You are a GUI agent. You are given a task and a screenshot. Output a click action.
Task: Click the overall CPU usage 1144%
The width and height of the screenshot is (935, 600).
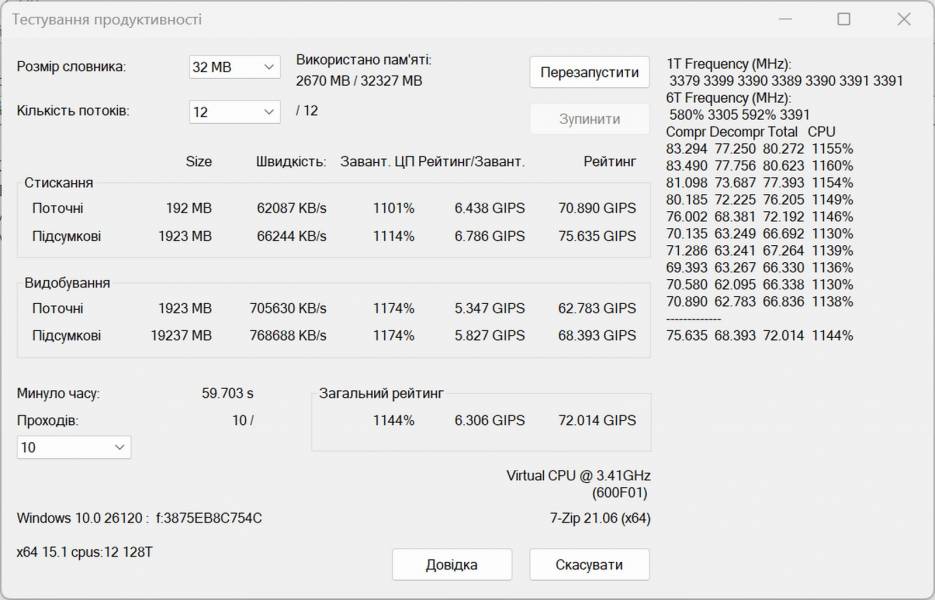point(394,420)
